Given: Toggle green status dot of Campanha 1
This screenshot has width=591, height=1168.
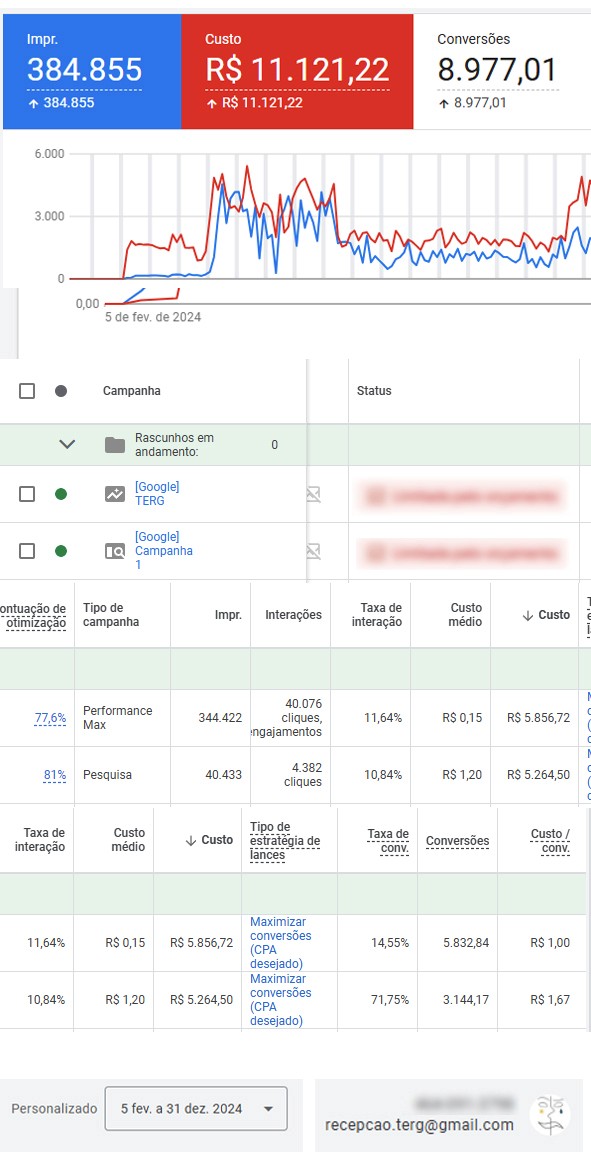Looking at the screenshot, I should pos(61,551).
